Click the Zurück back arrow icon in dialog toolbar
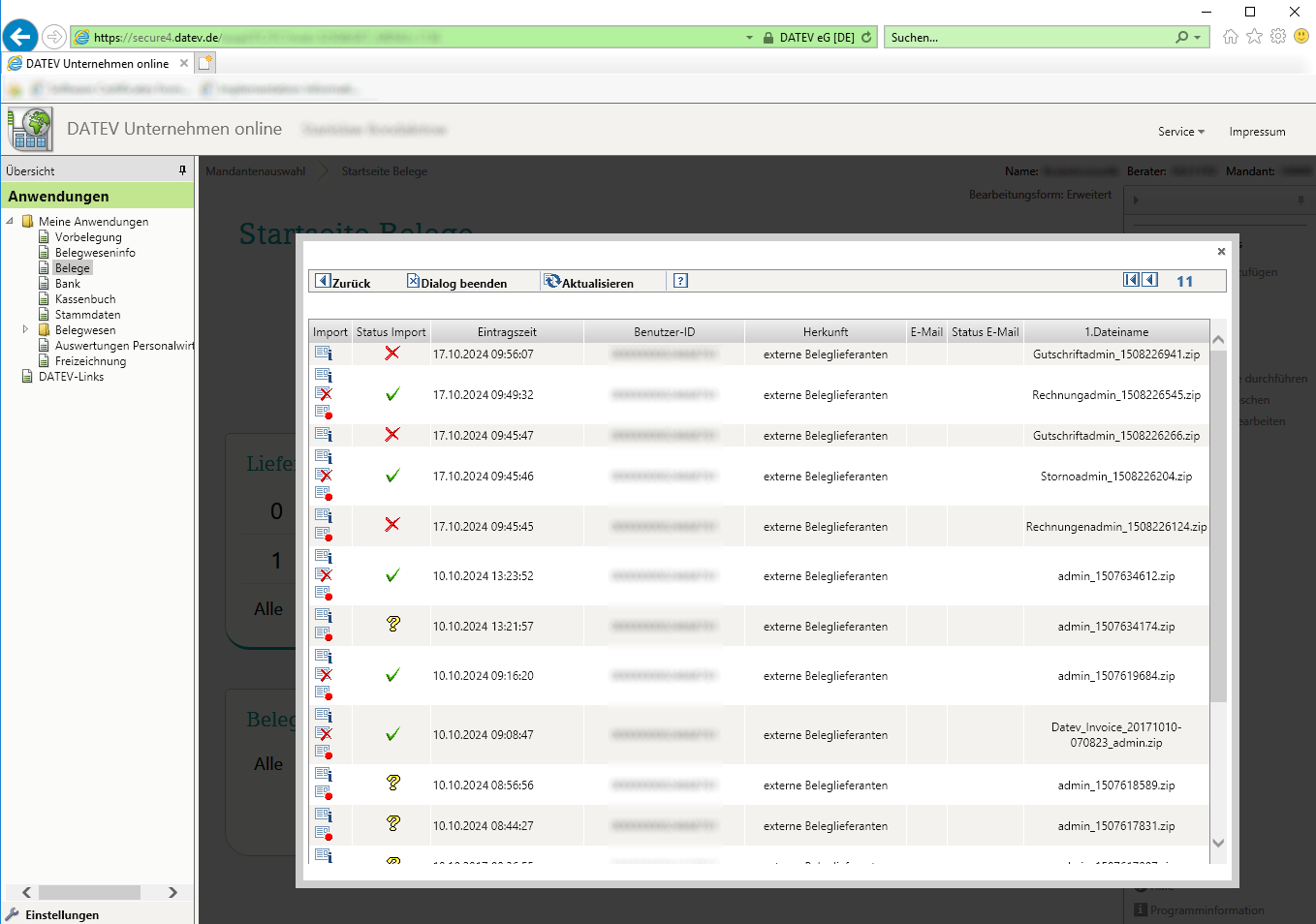 pyautogui.click(x=323, y=281)
